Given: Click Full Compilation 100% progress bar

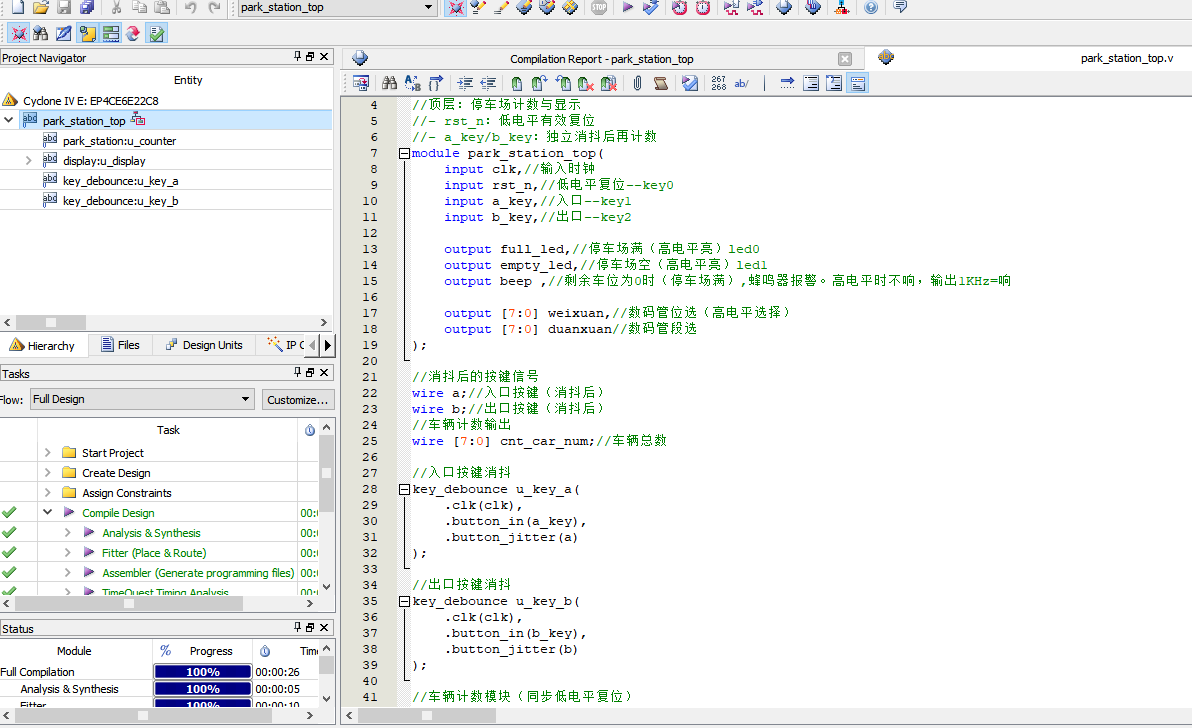Looking at the screenshot, I should click(202, 672).
